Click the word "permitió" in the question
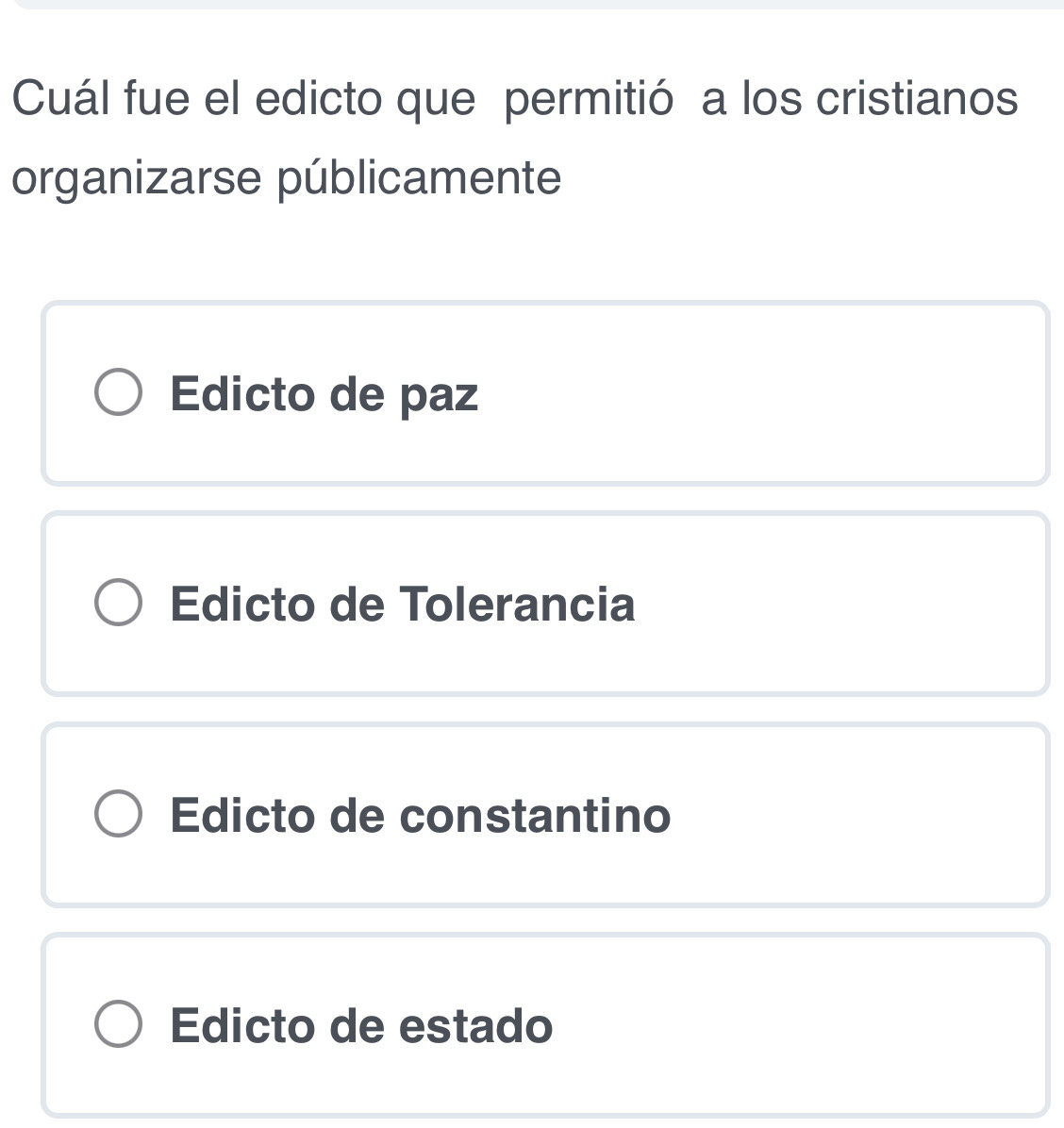Screen dimensions: 1064x1128 [590, 99]
